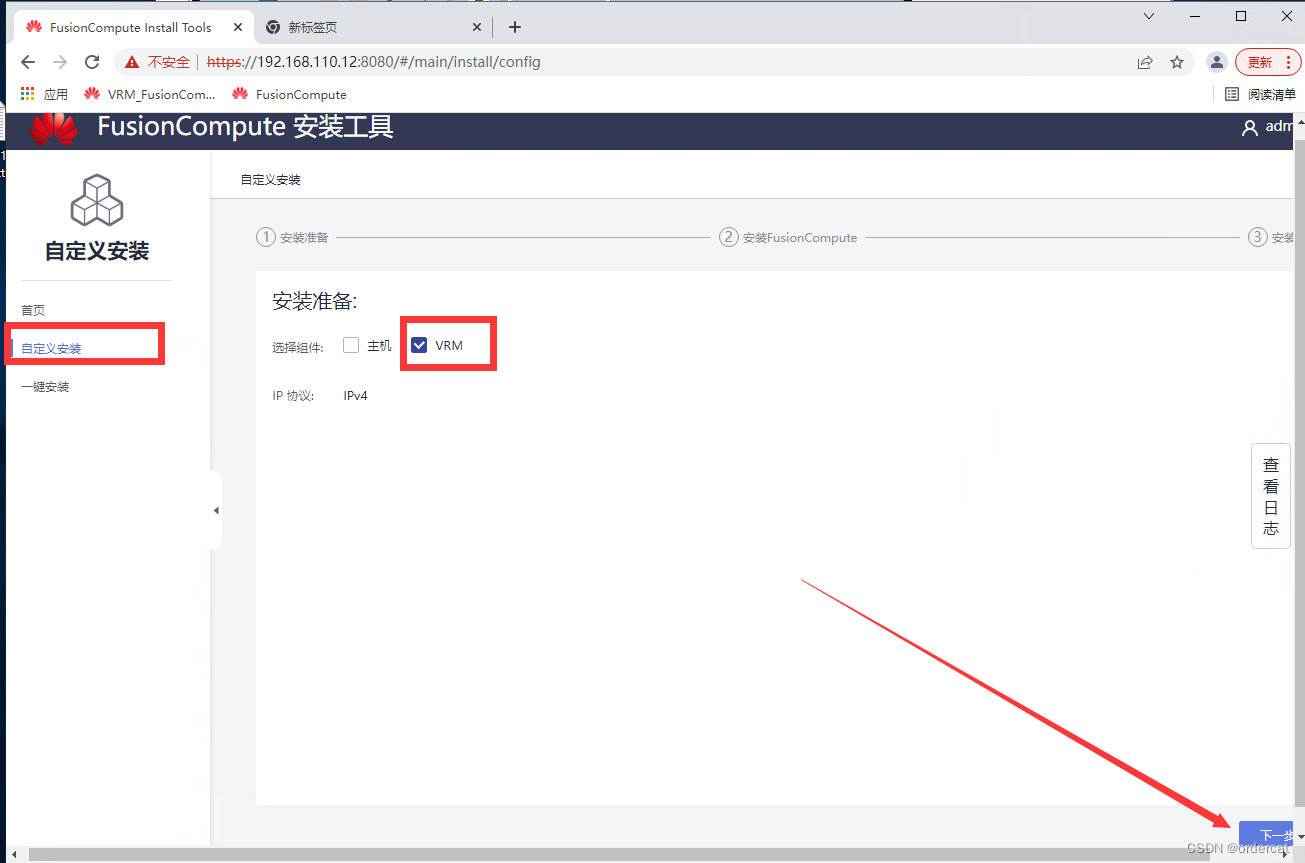Click step 1 安装准备 in wizard

pyautogui.click(x=292, y=237)
